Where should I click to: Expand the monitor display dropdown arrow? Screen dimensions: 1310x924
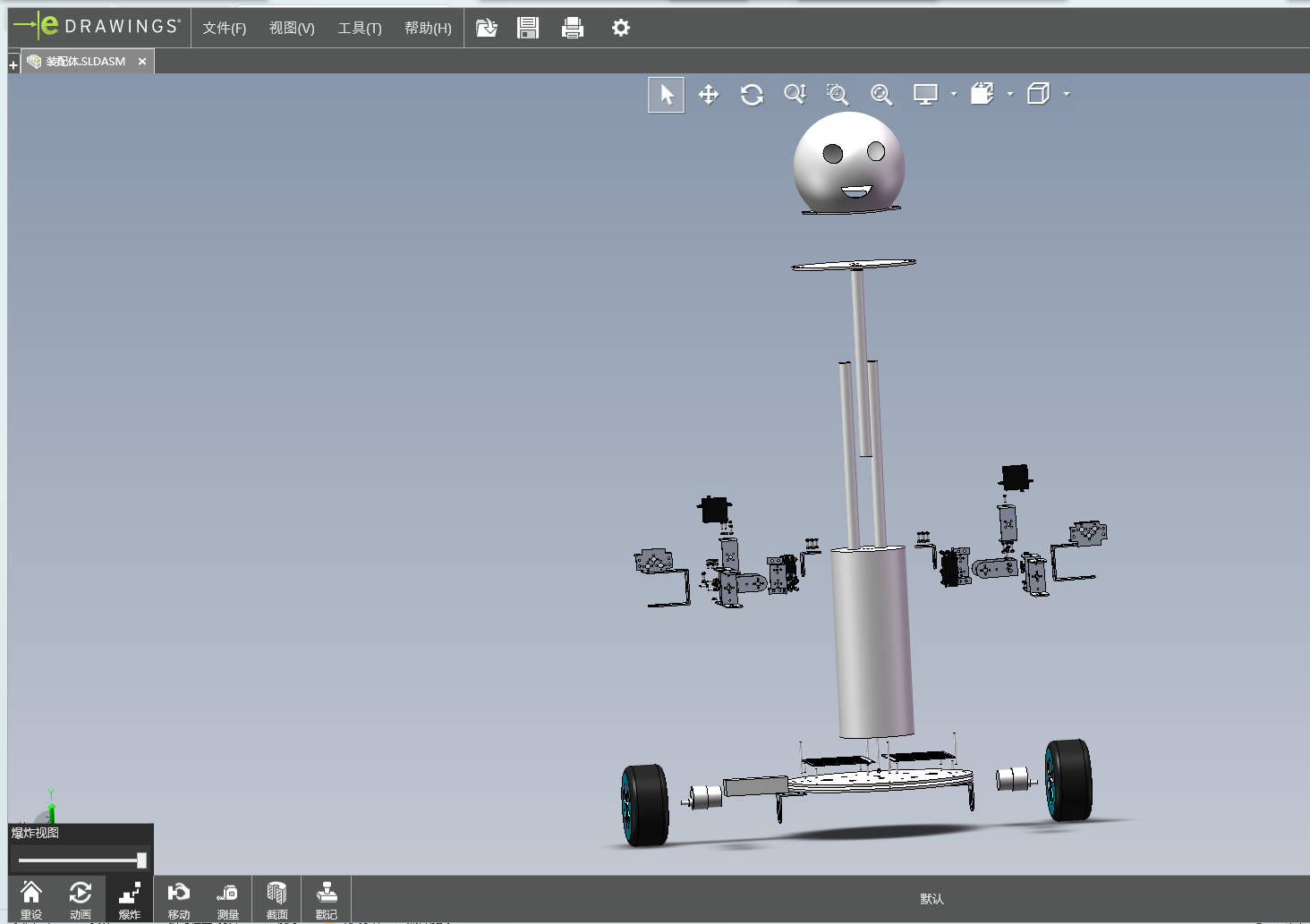coord(954,94)
